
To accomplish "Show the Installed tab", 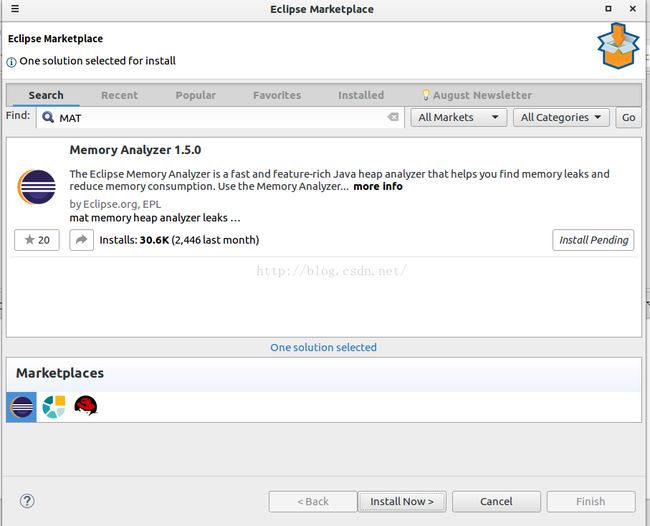I will (361, 95).
